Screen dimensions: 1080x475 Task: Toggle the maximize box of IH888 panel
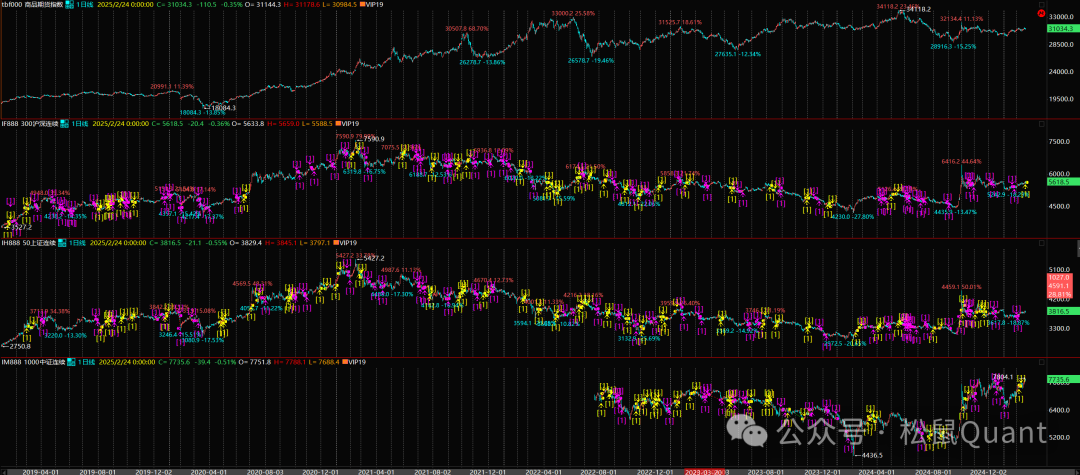point(1041,242)
